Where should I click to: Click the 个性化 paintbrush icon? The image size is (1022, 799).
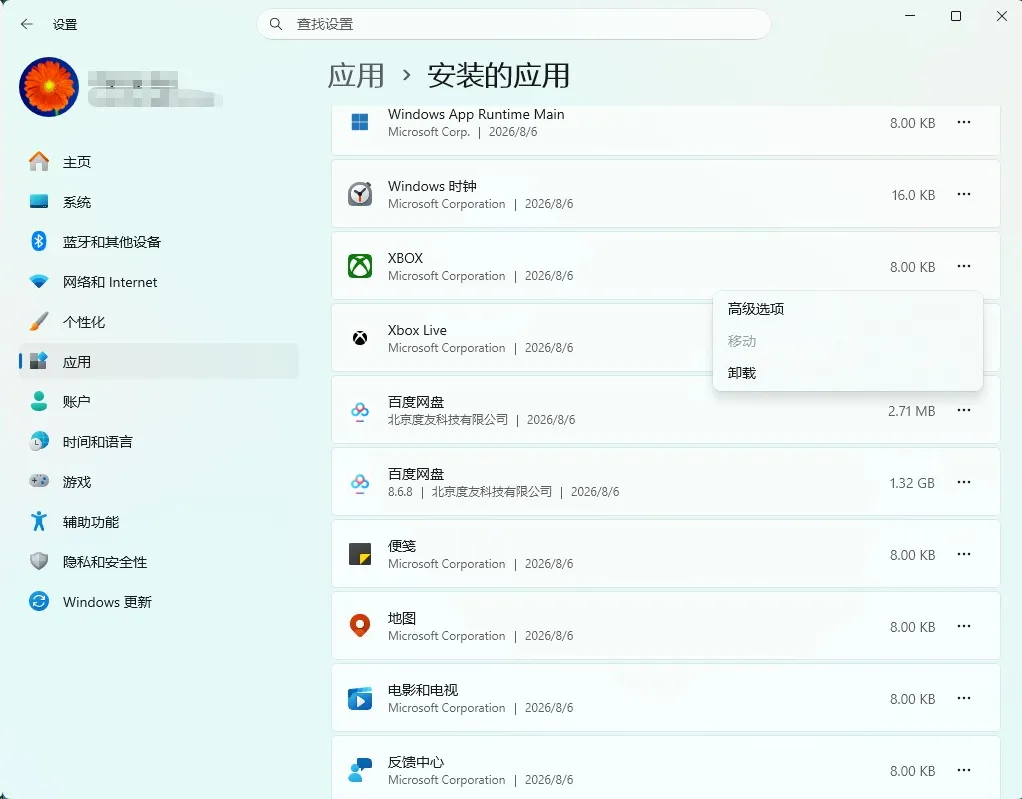pyautogui.click(x=39, y=321)
